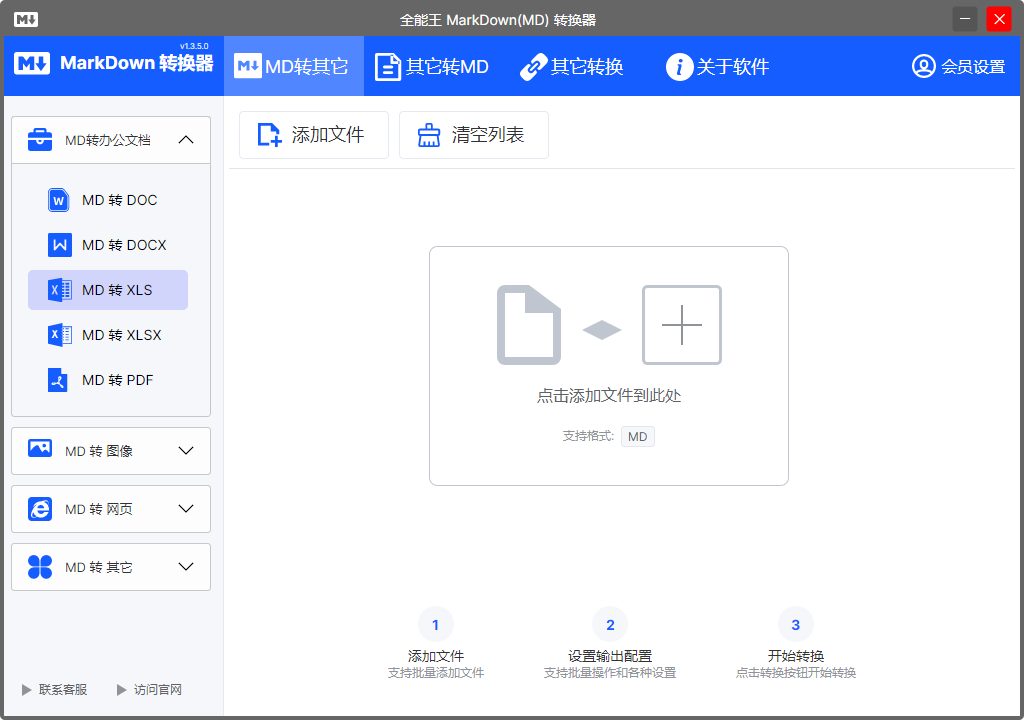Click the link chain icon for 其它转换

coord(533,67)
